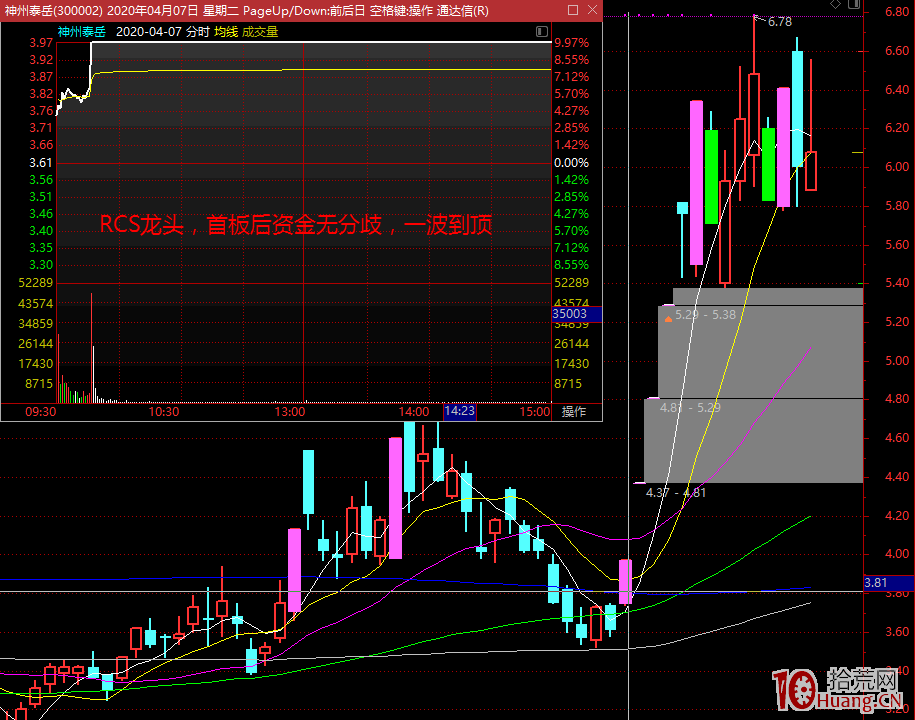This screenshot has width=915, height=720.
Task: Click the 均线 legend label
Action: coord(226,32)
